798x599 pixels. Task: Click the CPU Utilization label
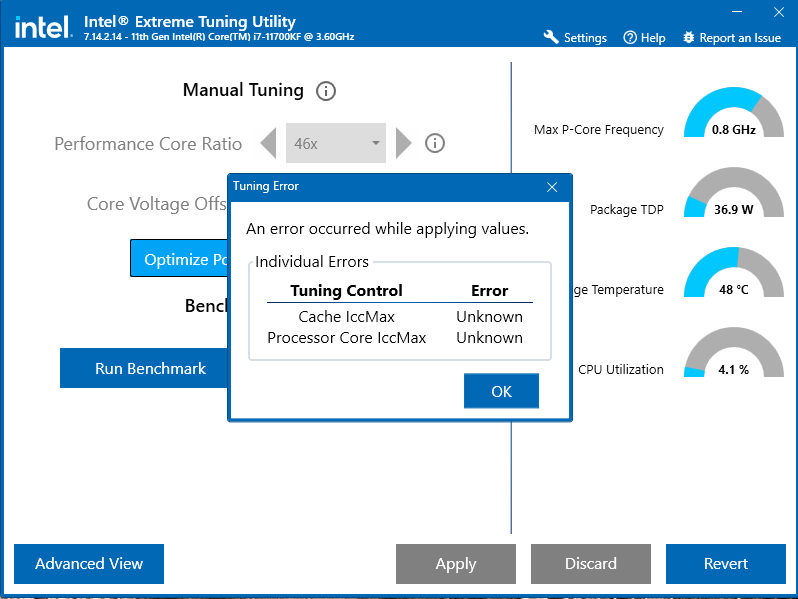click(x=620, y=369)
